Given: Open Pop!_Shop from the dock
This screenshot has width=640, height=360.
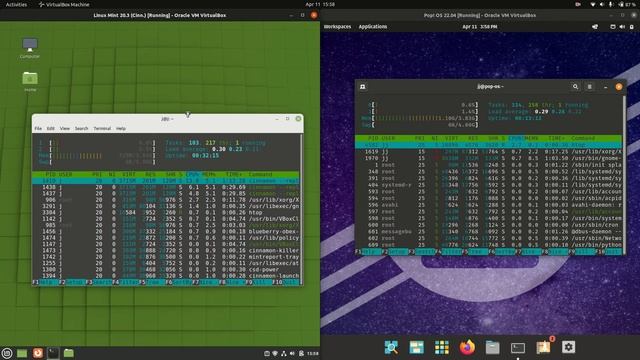Looking at the screenshot, I should coord(544,347).
